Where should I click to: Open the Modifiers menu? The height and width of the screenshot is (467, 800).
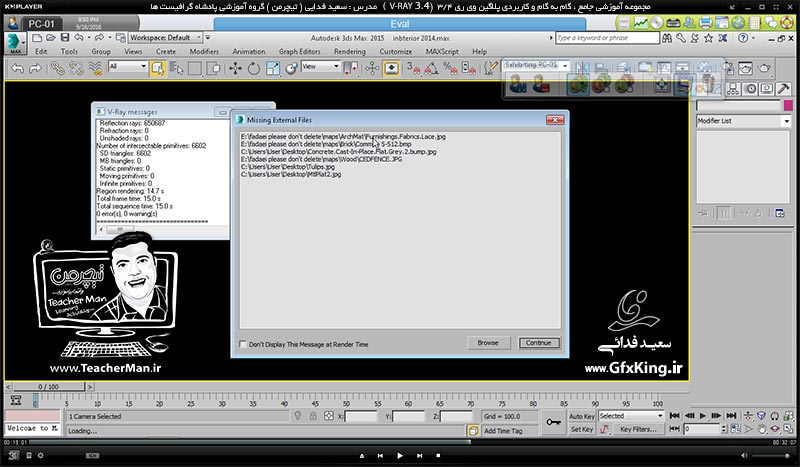pos(204,52)
